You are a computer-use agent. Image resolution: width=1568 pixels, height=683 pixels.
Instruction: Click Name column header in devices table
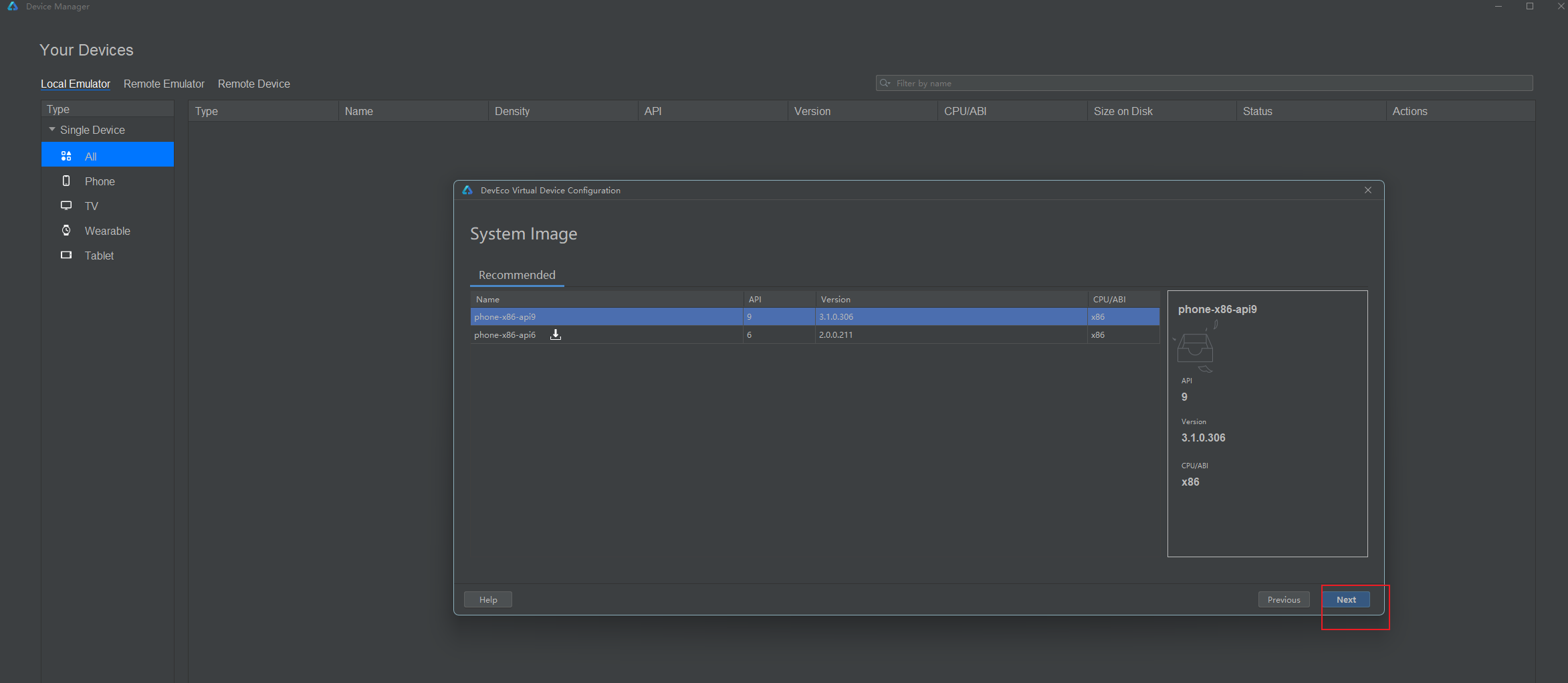pyautogui.click(x=413, y=111)
